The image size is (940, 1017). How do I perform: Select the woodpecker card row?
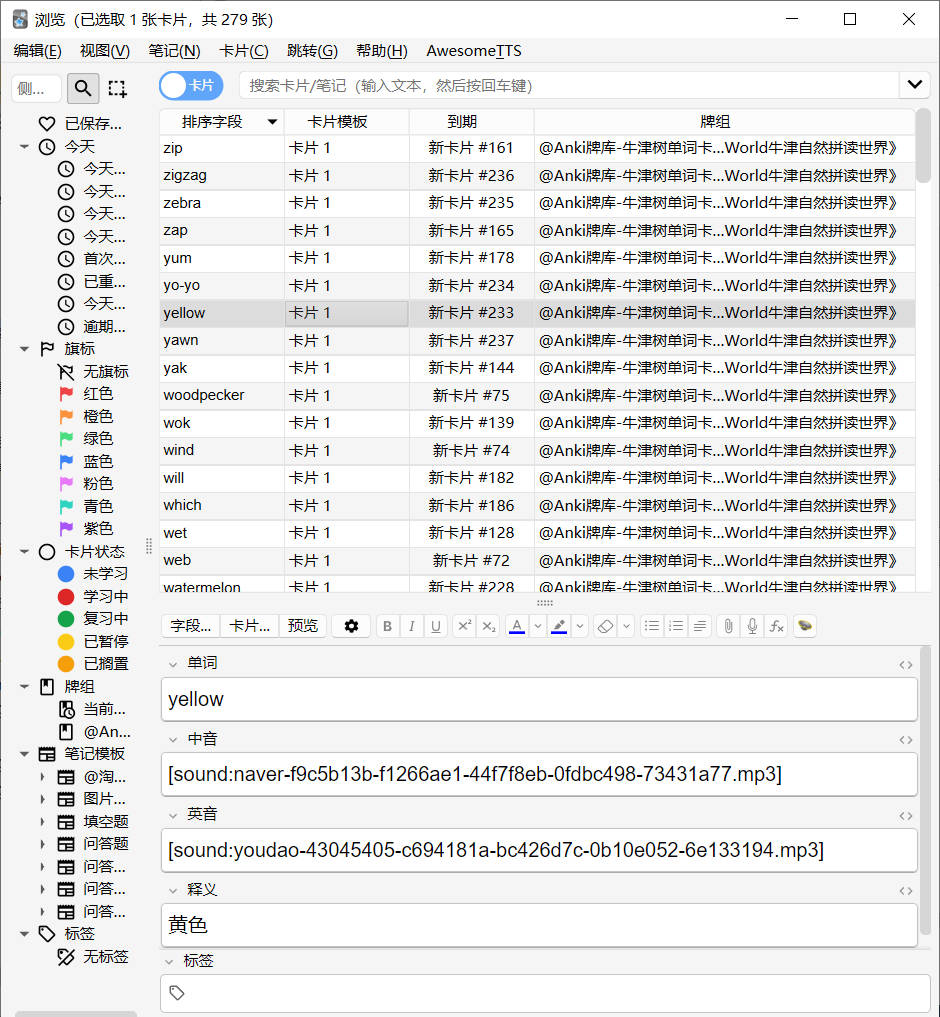[x=537, y=396]
